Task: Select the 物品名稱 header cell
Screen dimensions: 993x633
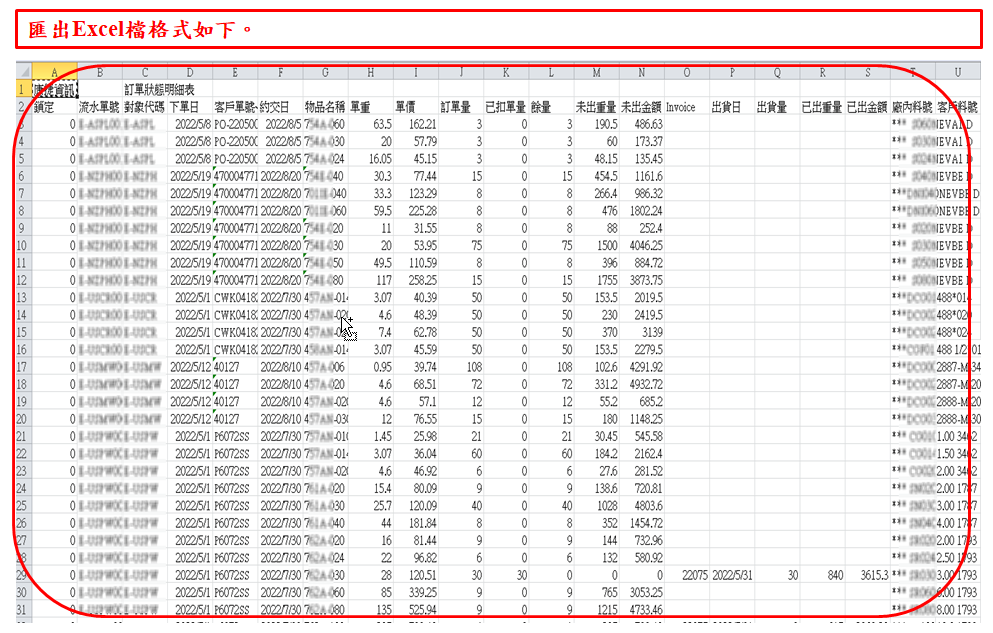Action: [325, 106]
